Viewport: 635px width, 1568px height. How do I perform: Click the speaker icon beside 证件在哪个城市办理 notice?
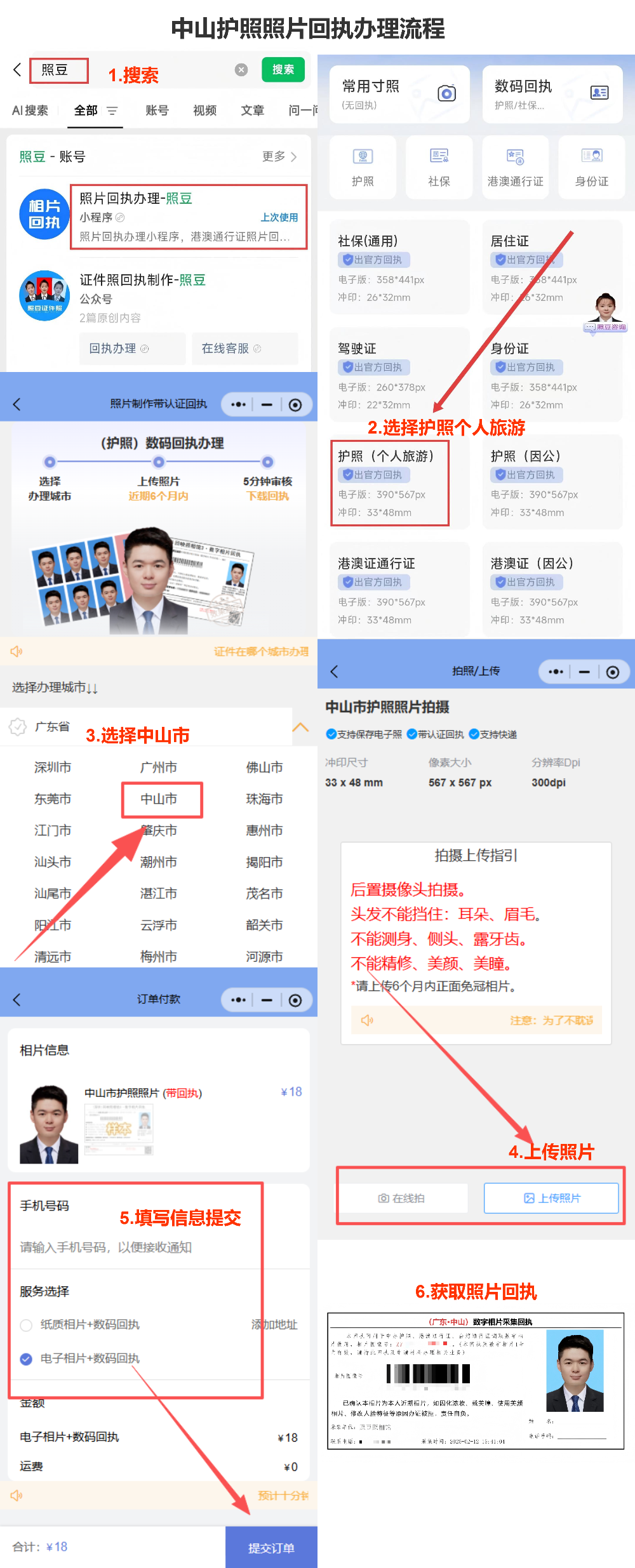pos(17,651)
